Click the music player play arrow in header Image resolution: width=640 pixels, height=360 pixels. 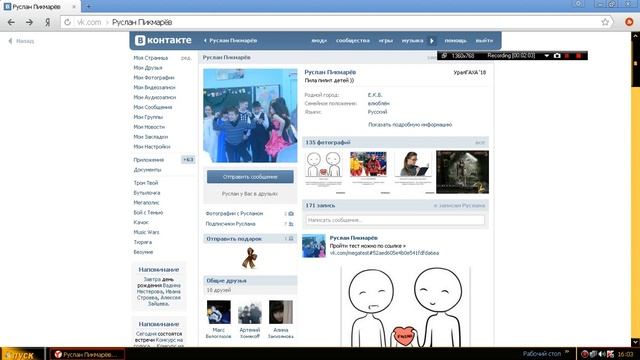(432, 40)
